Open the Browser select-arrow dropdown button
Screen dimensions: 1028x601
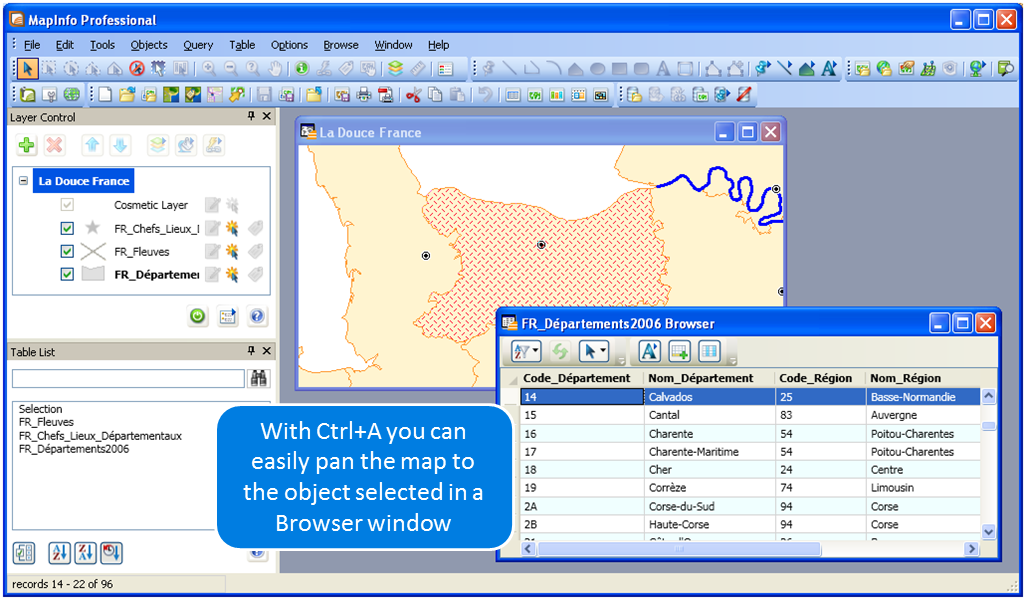click(594, 352)
